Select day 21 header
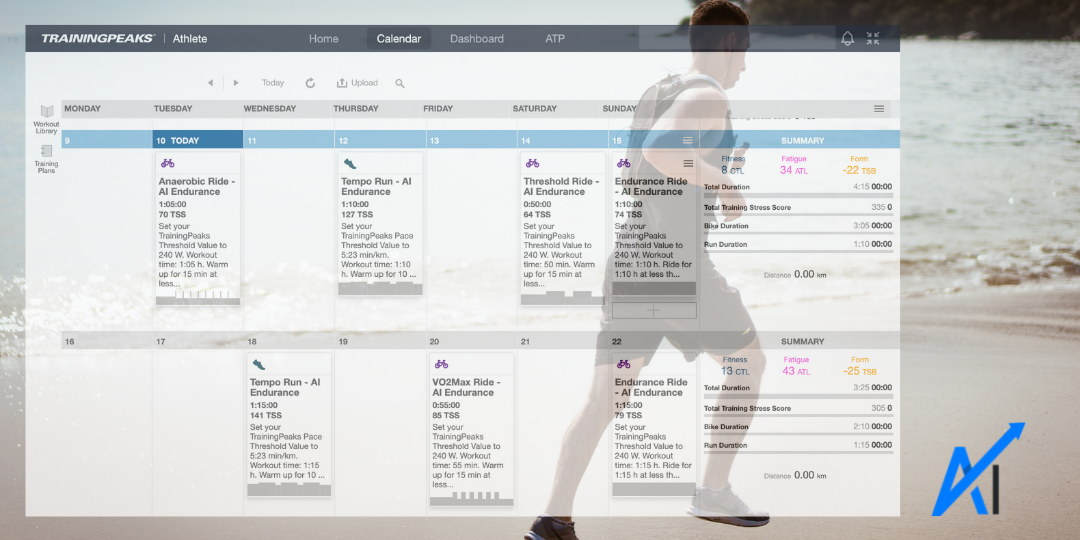1080x540 pixels. tap(562, 341)
